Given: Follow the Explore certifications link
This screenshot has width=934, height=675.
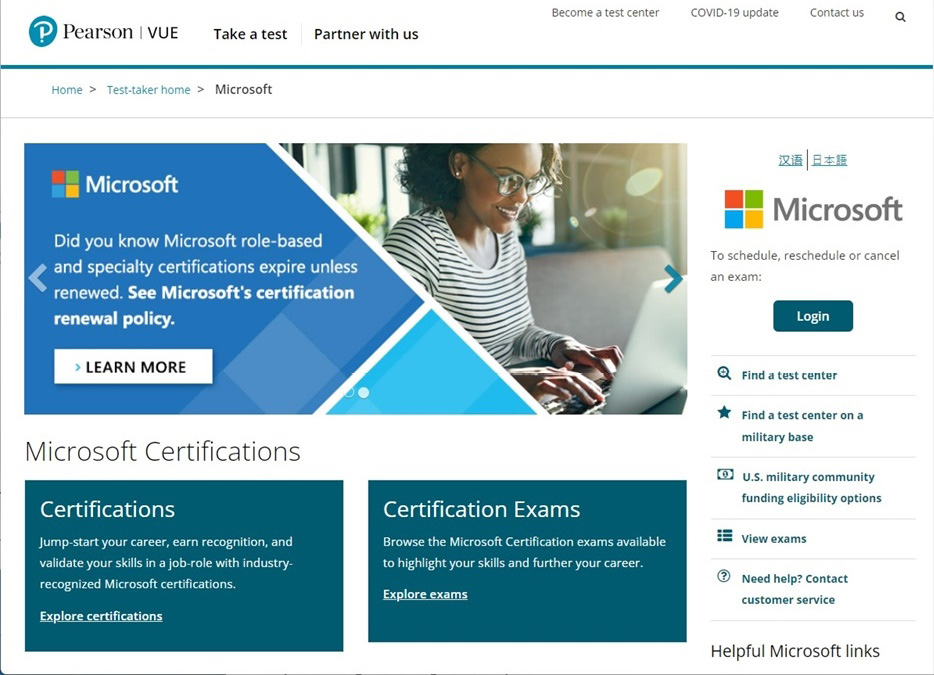Looking at the screenshot, I should [101, 616].
